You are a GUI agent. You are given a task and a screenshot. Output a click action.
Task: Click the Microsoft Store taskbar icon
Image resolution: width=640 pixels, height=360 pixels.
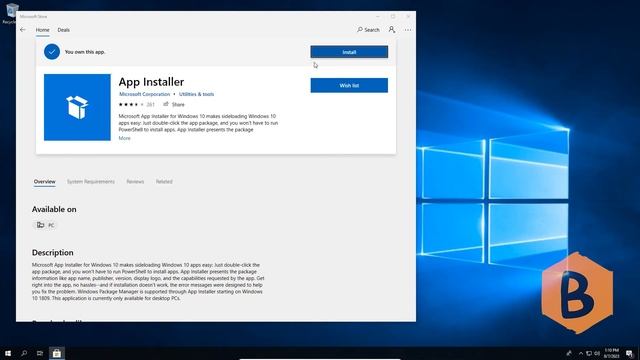pyautogui.click(x=57, y=353)
